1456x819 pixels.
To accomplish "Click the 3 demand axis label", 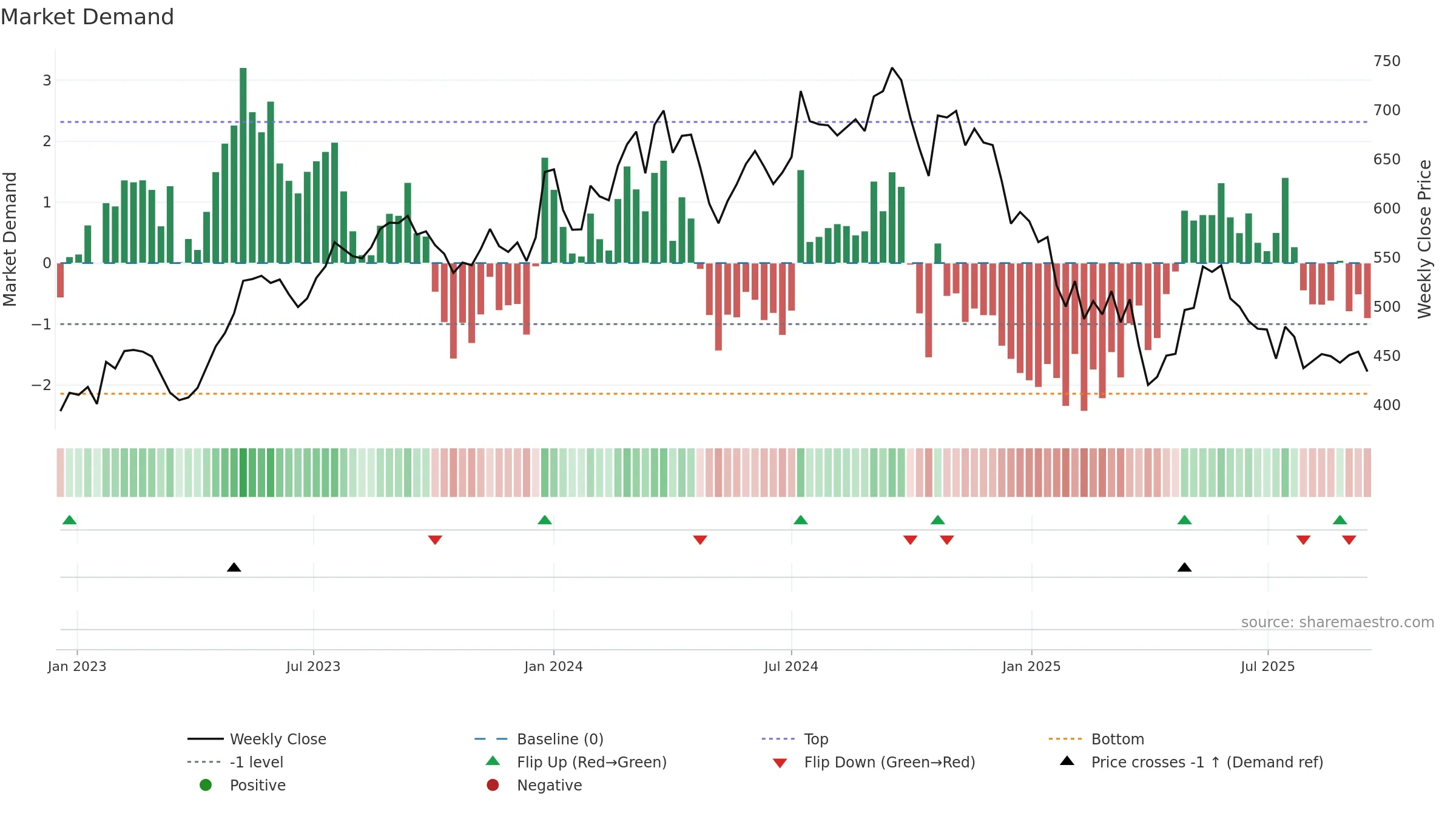I will tap(47, 80).
